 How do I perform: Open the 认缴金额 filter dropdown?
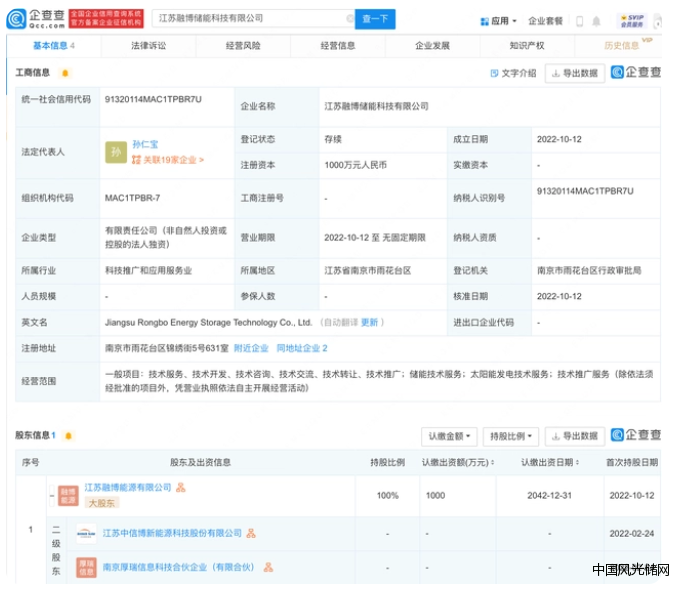[x=449, y=436]
